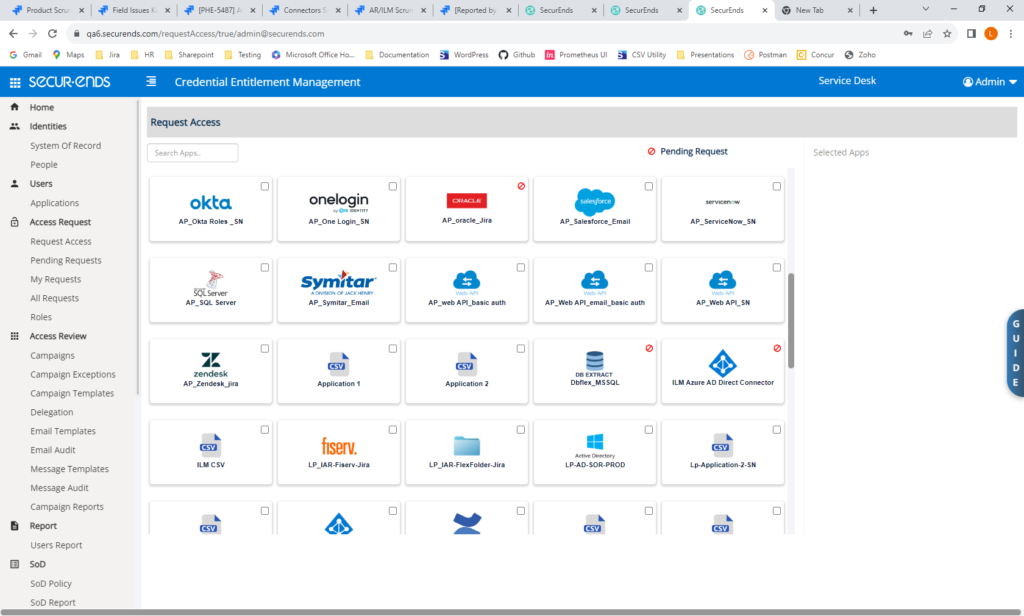Screen dimensions: 1024x616
Task: Switch to the New Tab browser tab
Action: pyautogui.click(x=816, y=10)
